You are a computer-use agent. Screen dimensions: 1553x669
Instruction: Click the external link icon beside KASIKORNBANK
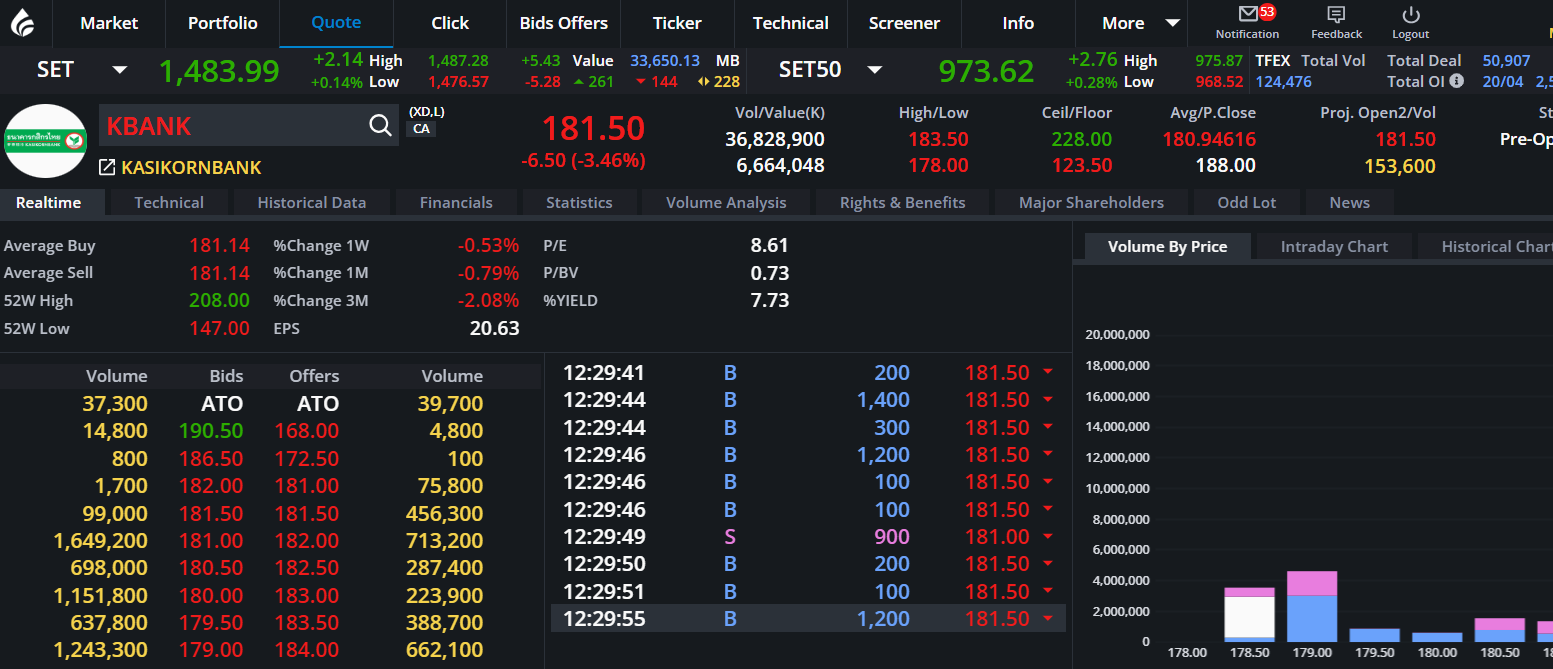tap(107, 168)
